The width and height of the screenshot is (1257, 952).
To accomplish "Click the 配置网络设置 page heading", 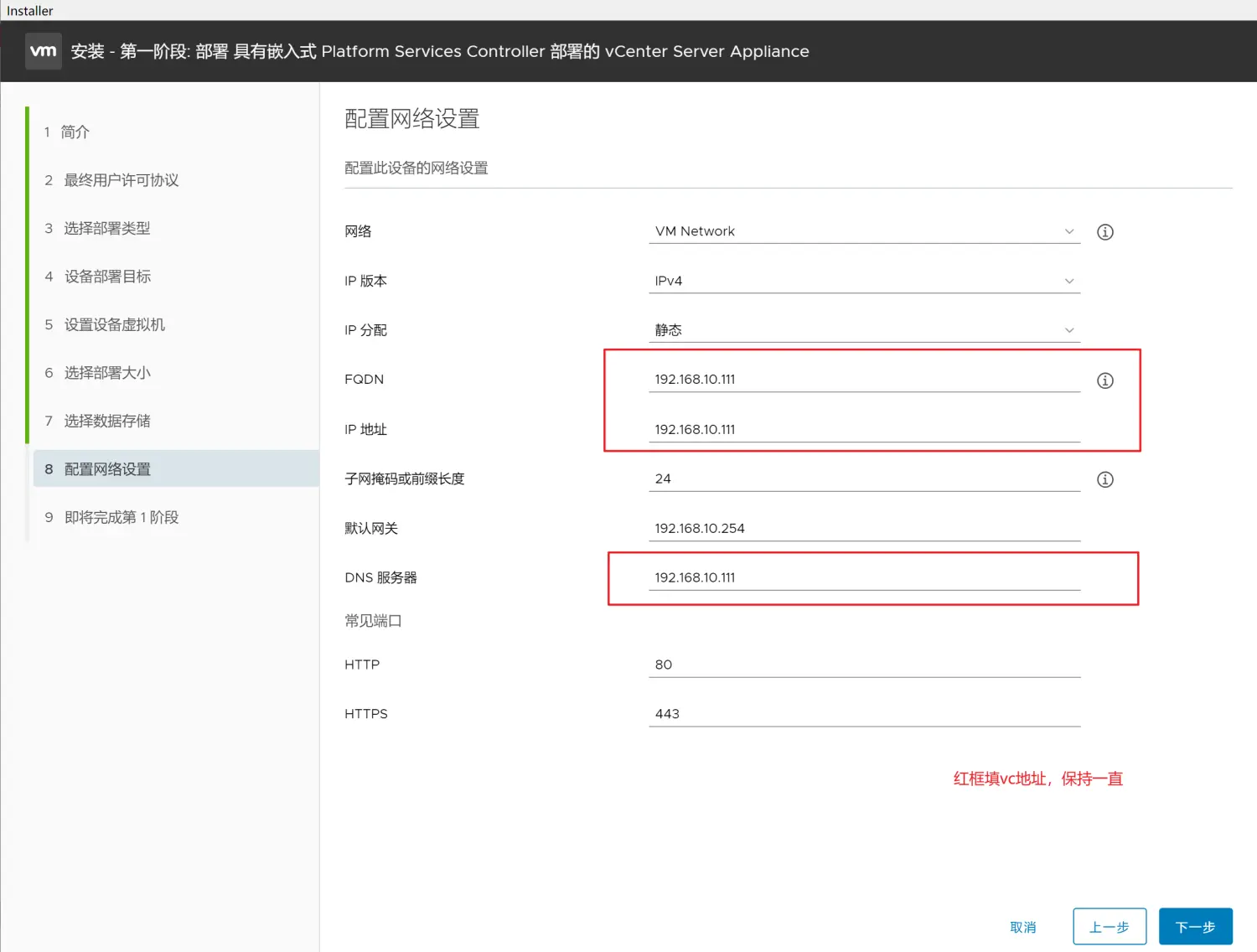I will [411, 119].
